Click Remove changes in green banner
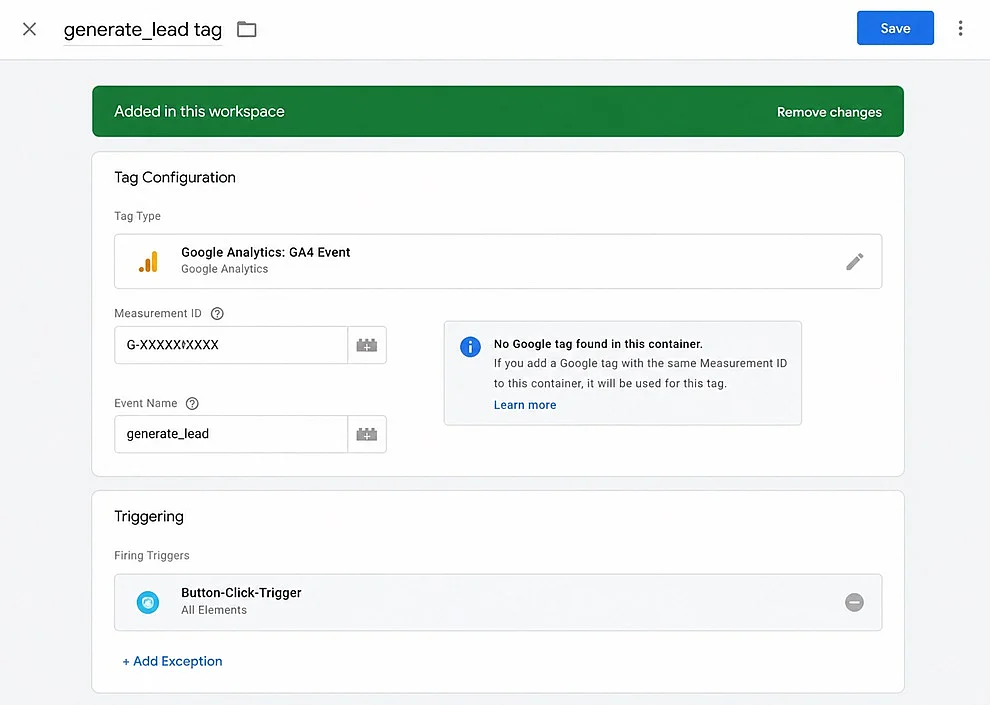 click(x=829, y=112)
